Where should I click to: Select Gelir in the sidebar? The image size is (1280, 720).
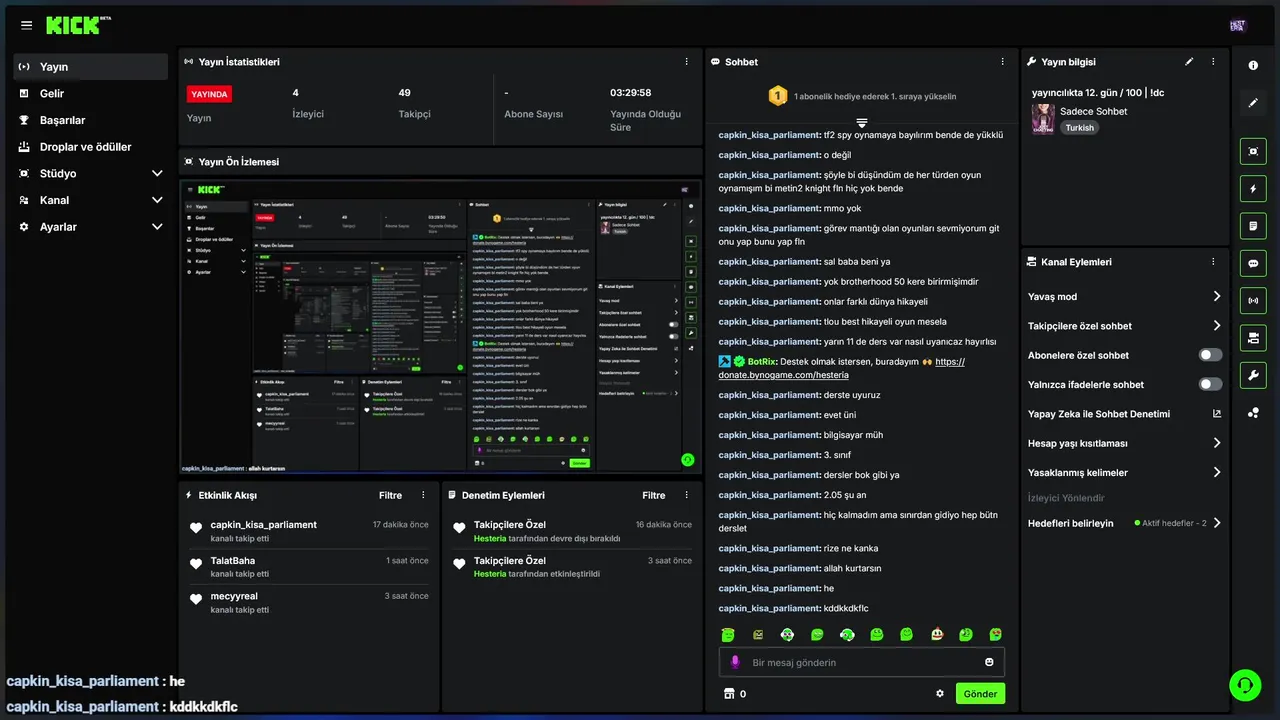(91, 93)
